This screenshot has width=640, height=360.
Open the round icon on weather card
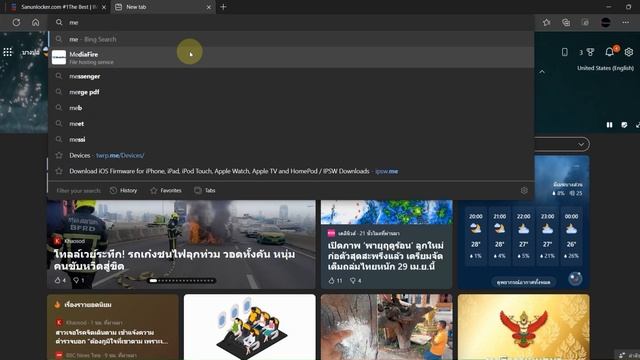pyautogui.click(x=575, y=279)
